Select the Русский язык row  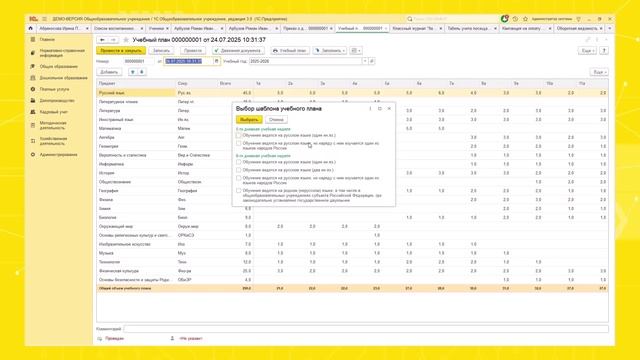[352, 93]
